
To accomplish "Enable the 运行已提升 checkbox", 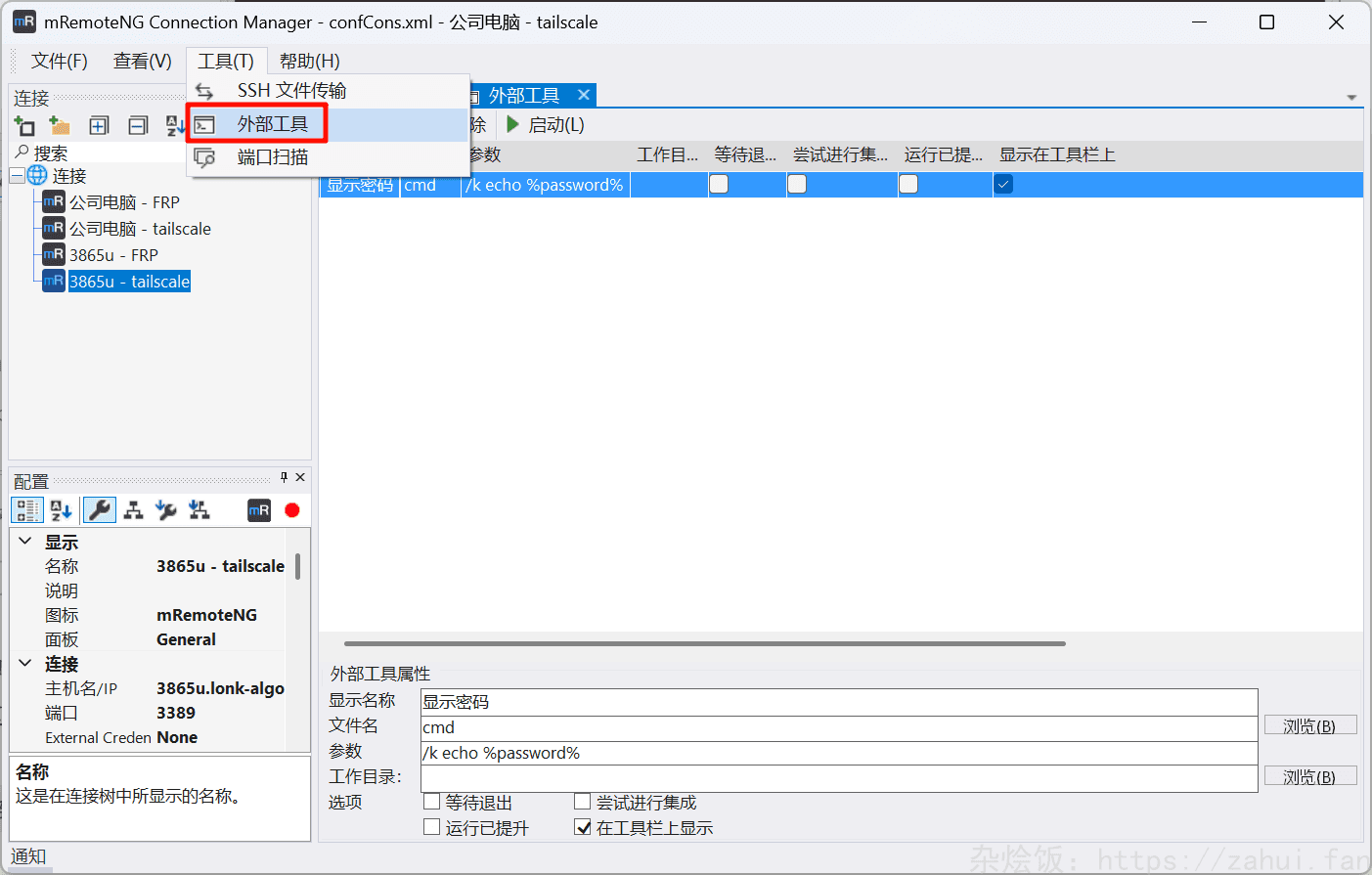I will point(431,827).
